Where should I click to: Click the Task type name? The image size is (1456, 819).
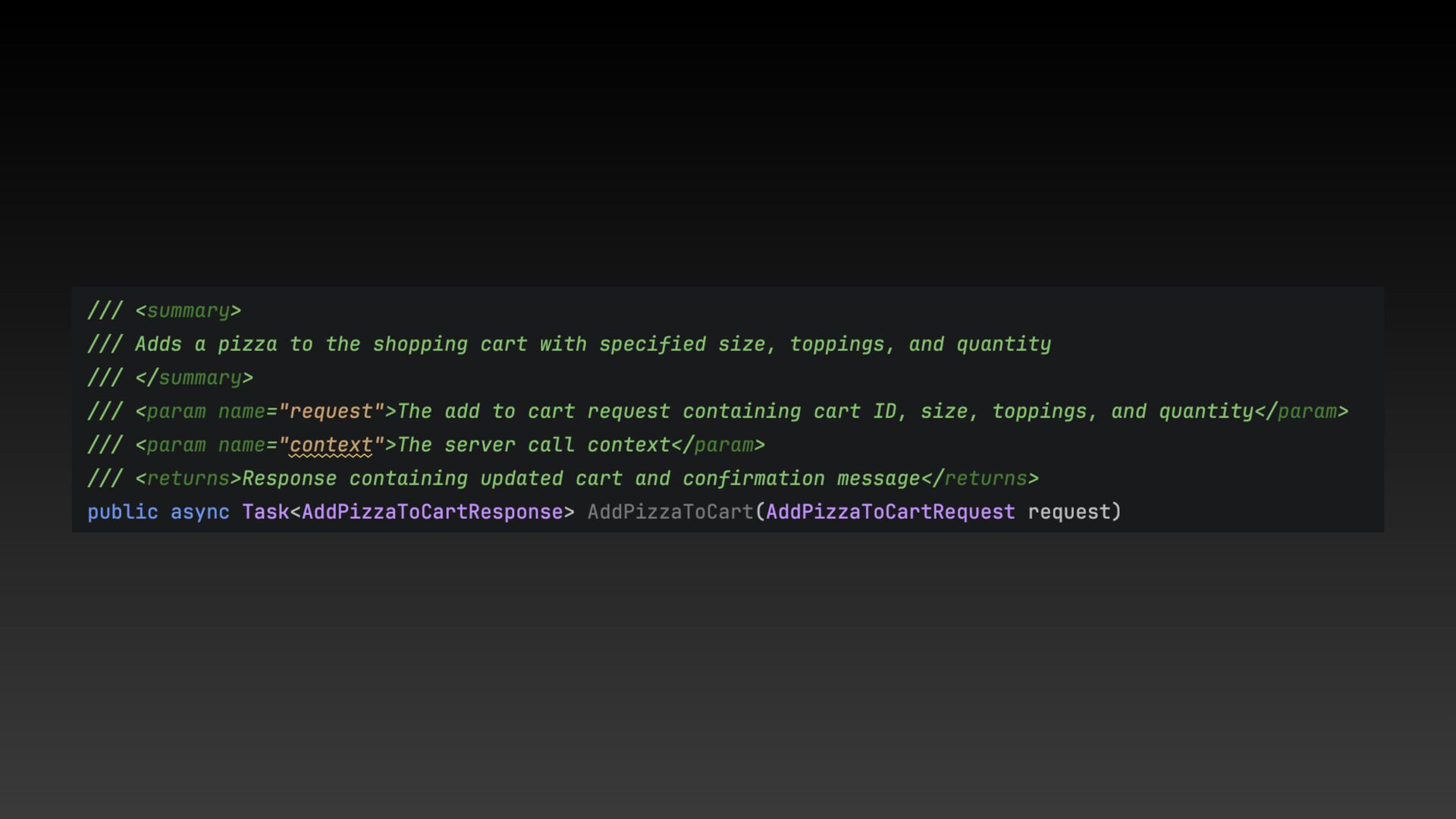point(265,513)
